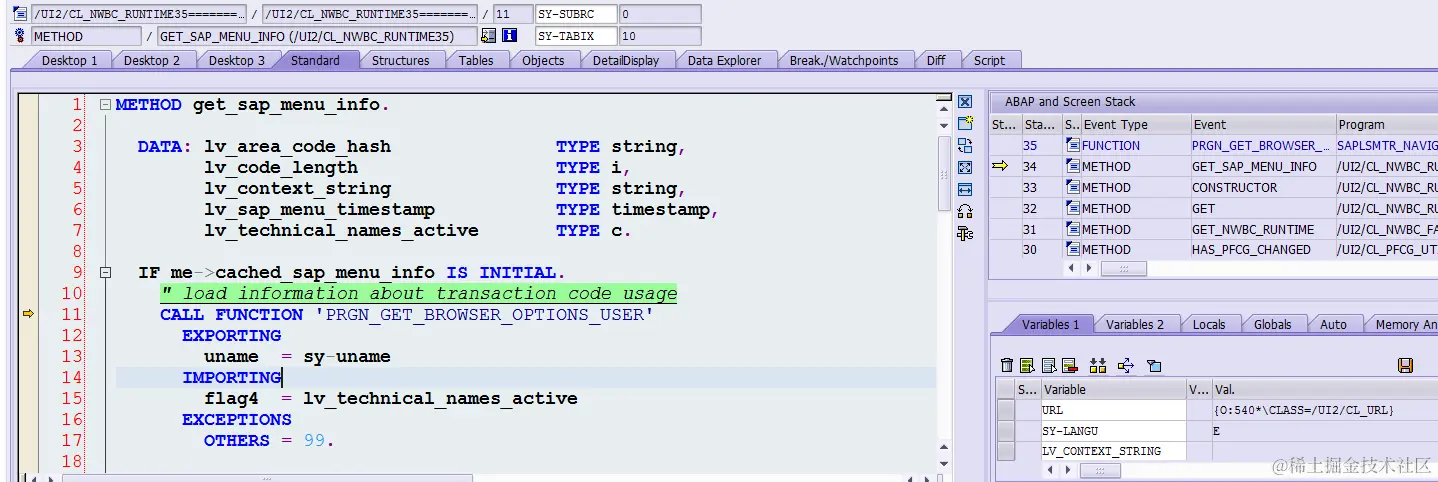This screenshot has height=482, width=1438.
Task: Open the Tables tab
Action: coord(476,60)
